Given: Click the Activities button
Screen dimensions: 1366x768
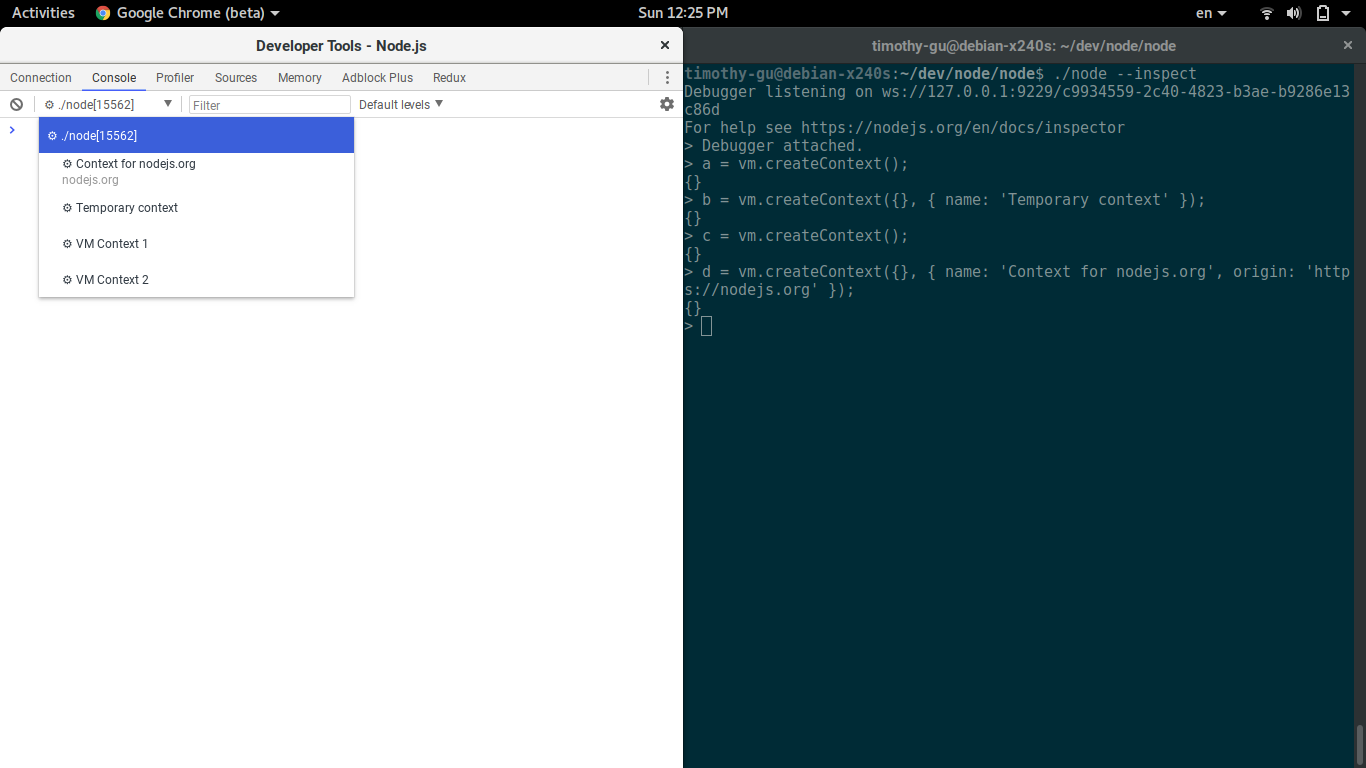Looking at the screenshot, I should coord(43,13).
